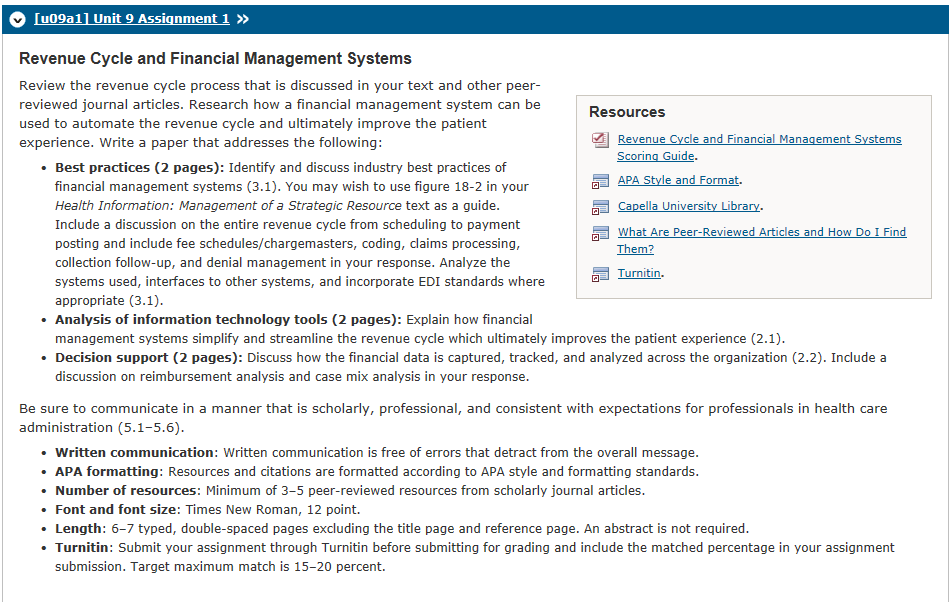Open the APA Style and Format link

[679, 180]
